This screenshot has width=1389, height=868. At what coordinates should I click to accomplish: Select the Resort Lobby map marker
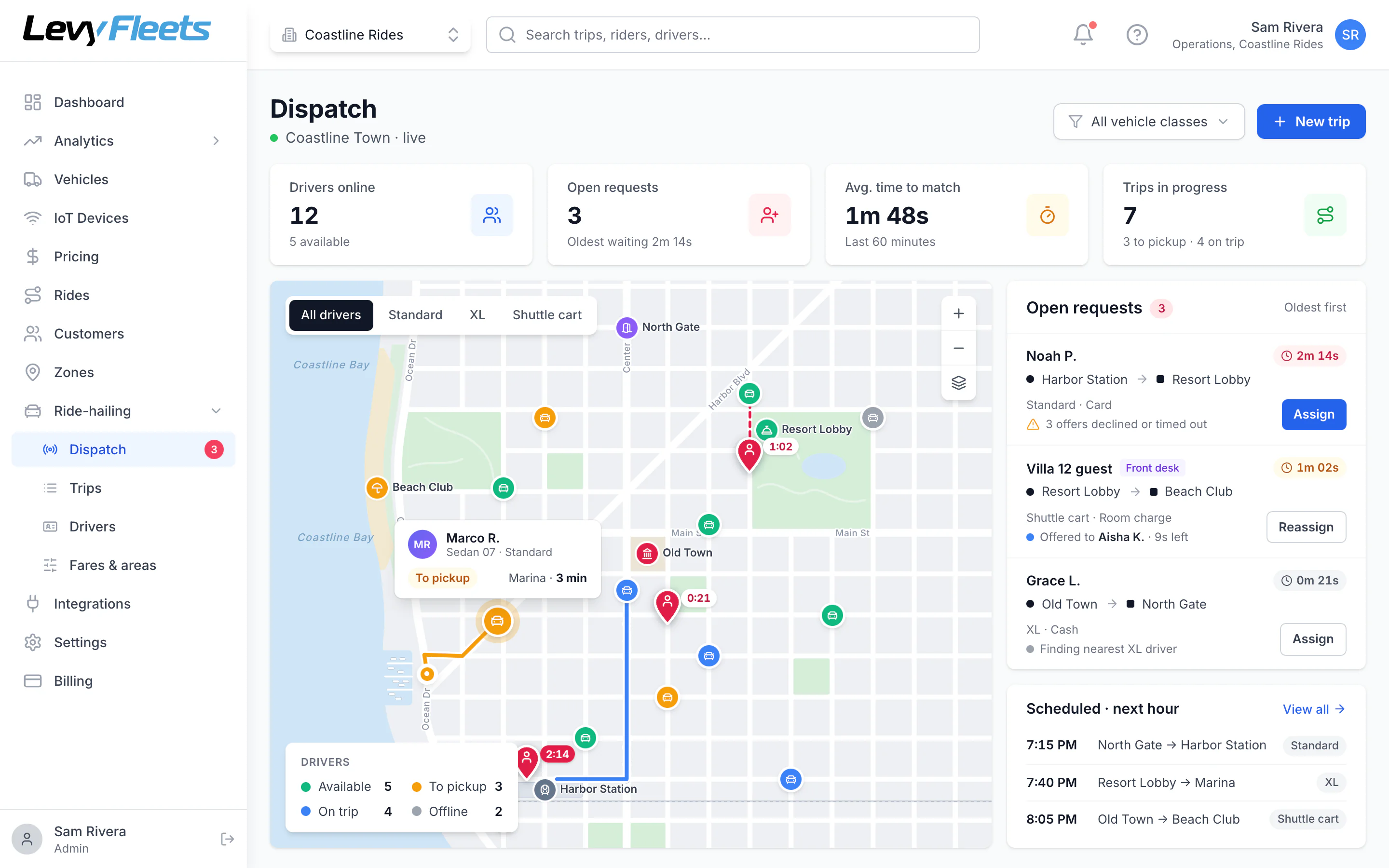[766, 429]
